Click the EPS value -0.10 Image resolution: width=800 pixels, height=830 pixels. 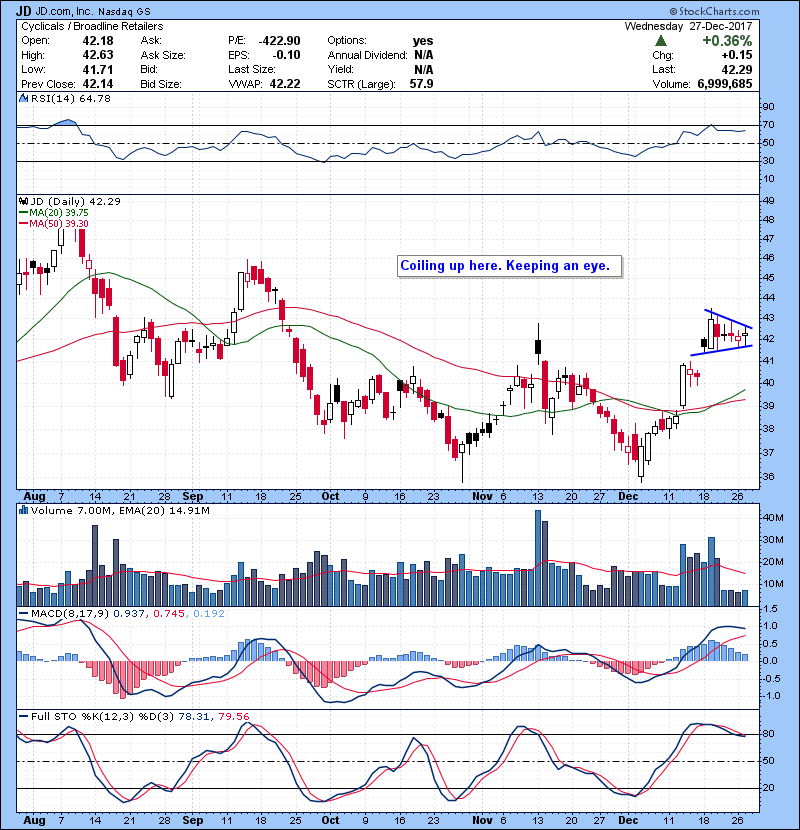click(x=286, y=55)
